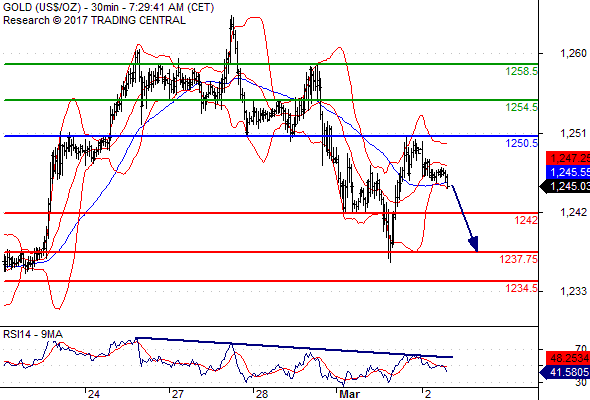Select the Research © 2017 TRADING CENTRAL text
Image resolution: width=590 pixels, height=400 pixels.
pyautogui.click(x=94, y=20)
